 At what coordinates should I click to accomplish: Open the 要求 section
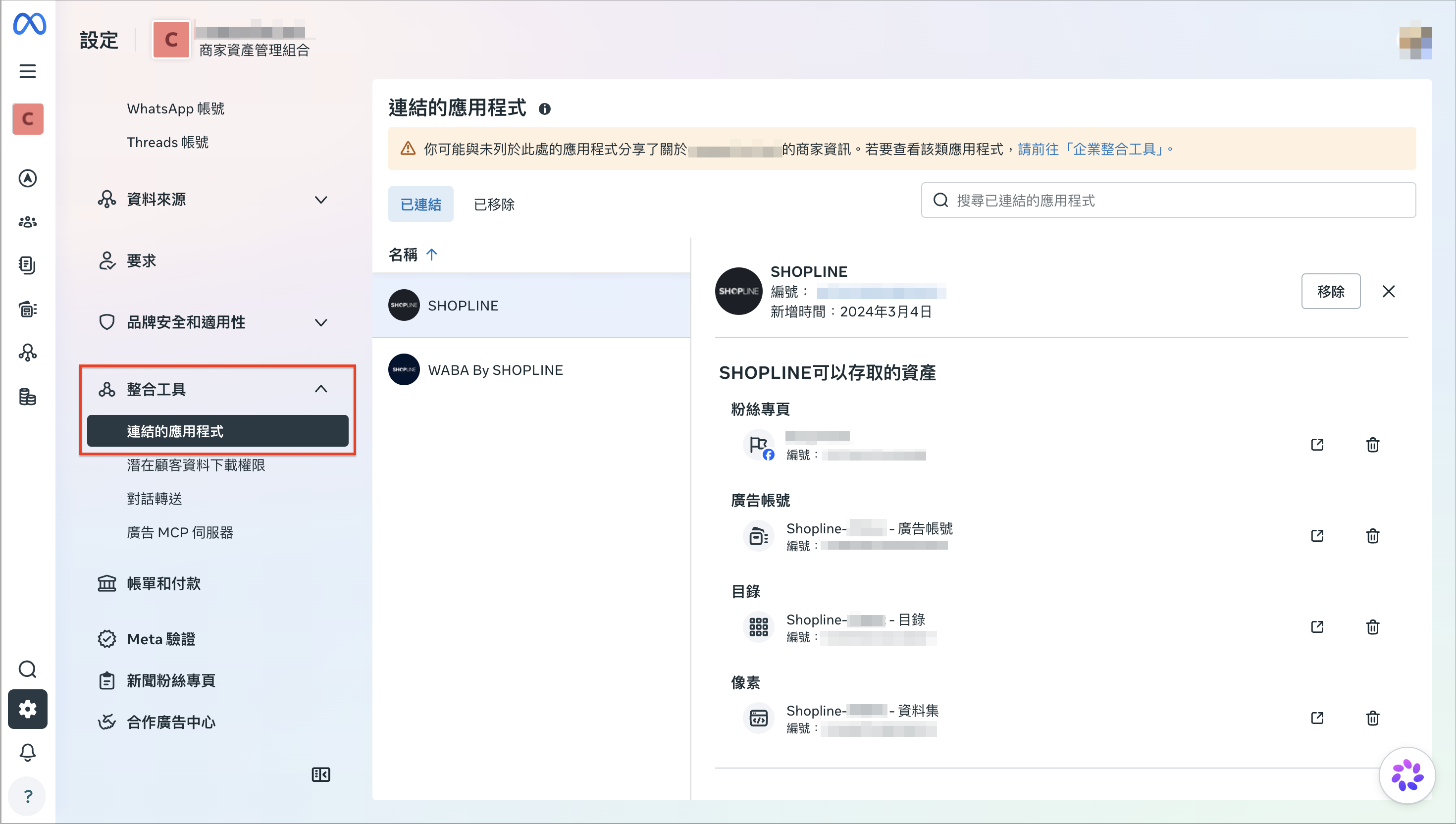tap(213, 261)
